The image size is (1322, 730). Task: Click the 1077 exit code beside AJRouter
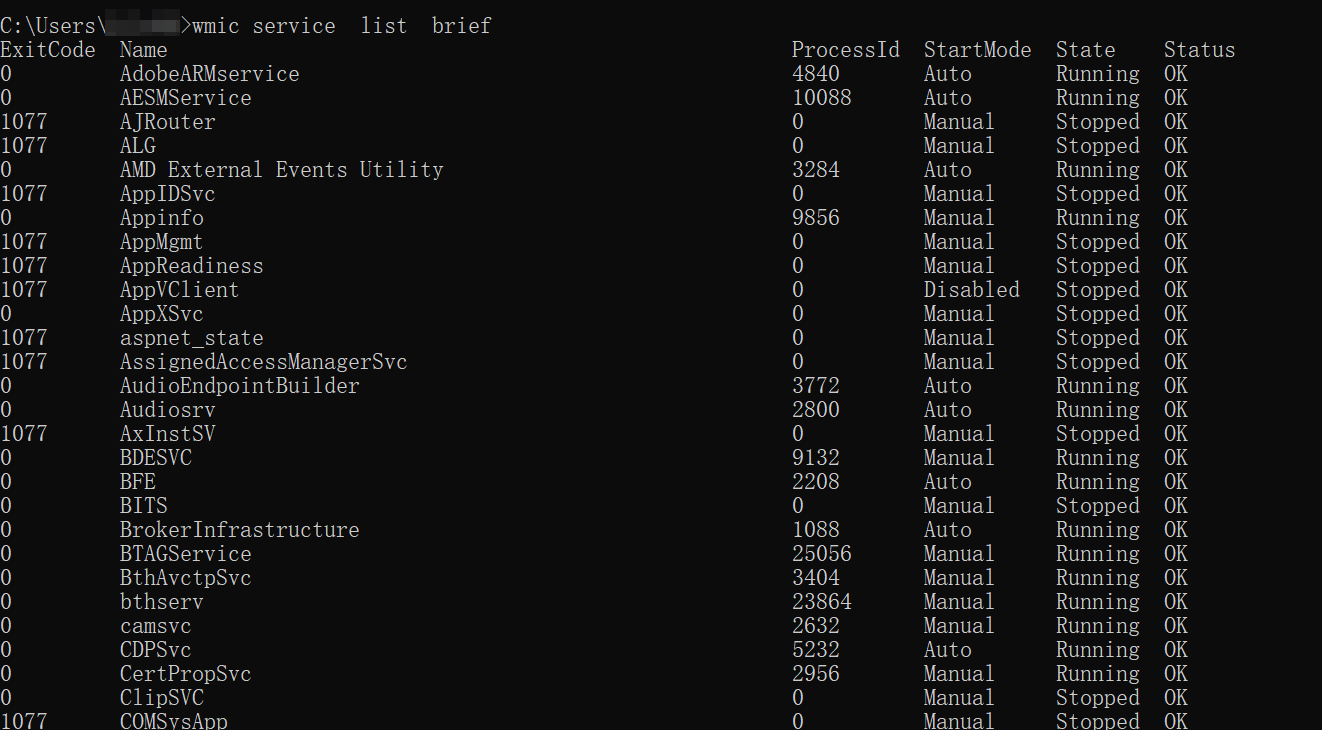(24, 122)
